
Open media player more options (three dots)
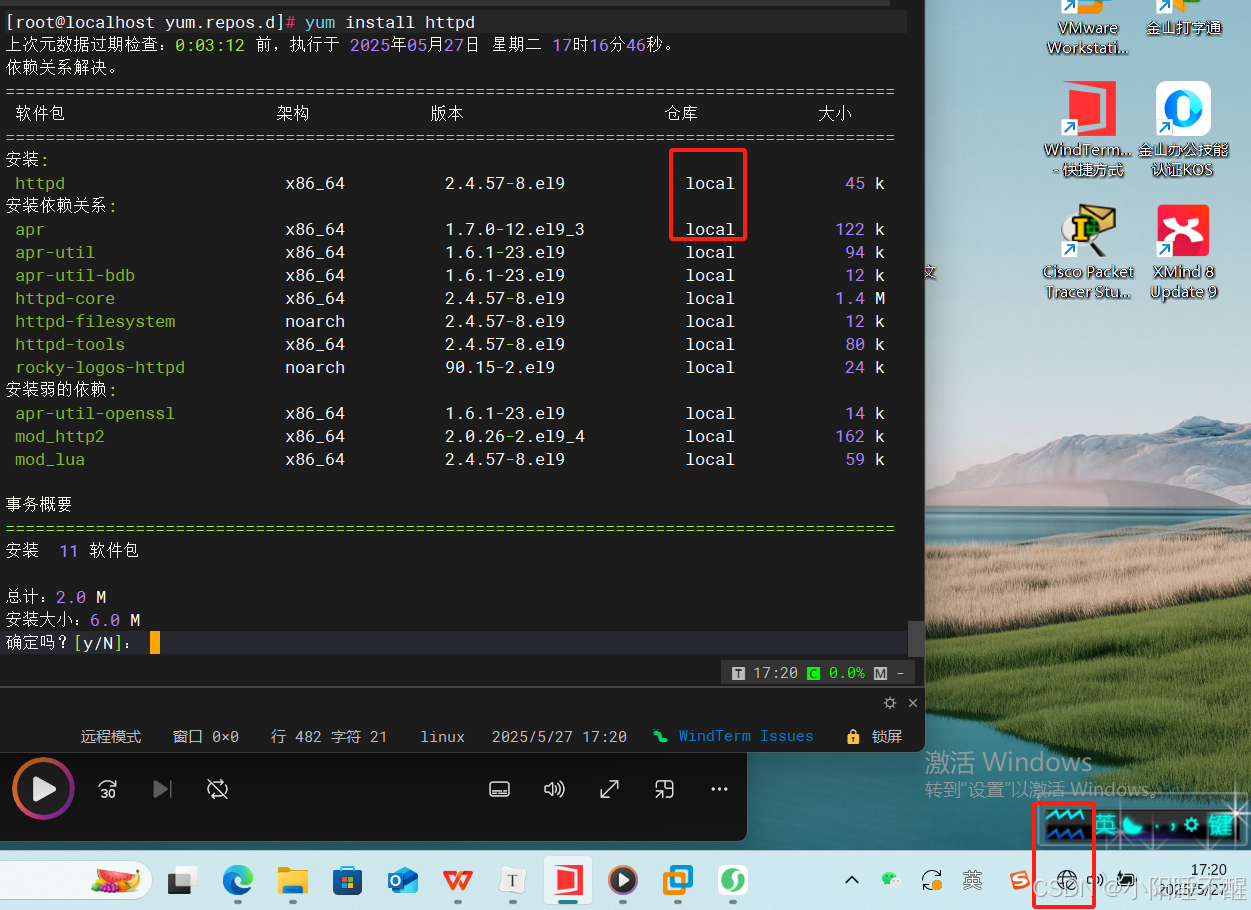pos(719,789)
